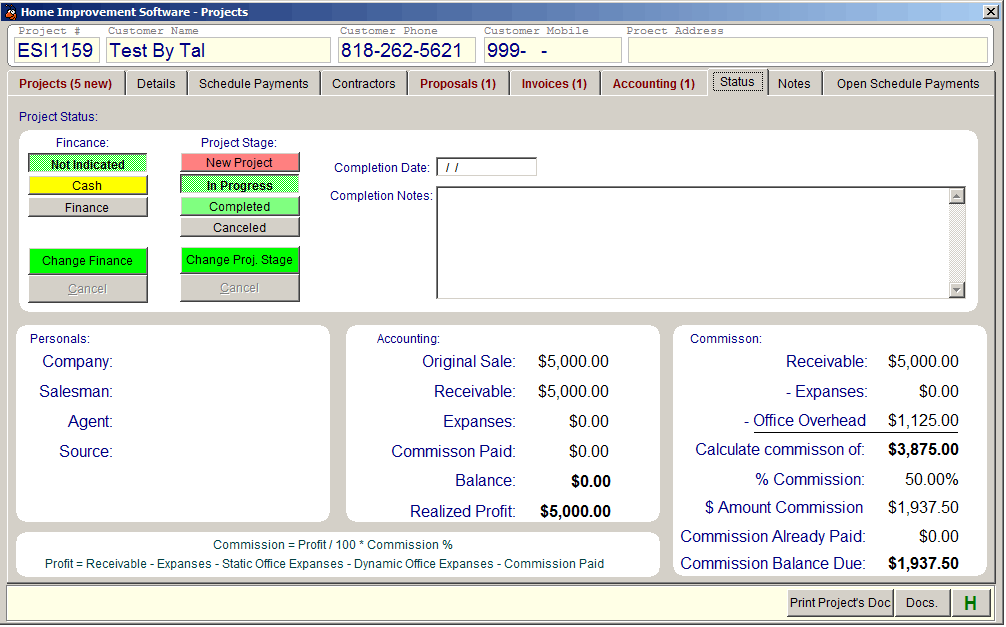The height and width of the screenshot is (627, 1006).
Task: Click the Office Overhead value $1,125.00
Action: [923, 420]
